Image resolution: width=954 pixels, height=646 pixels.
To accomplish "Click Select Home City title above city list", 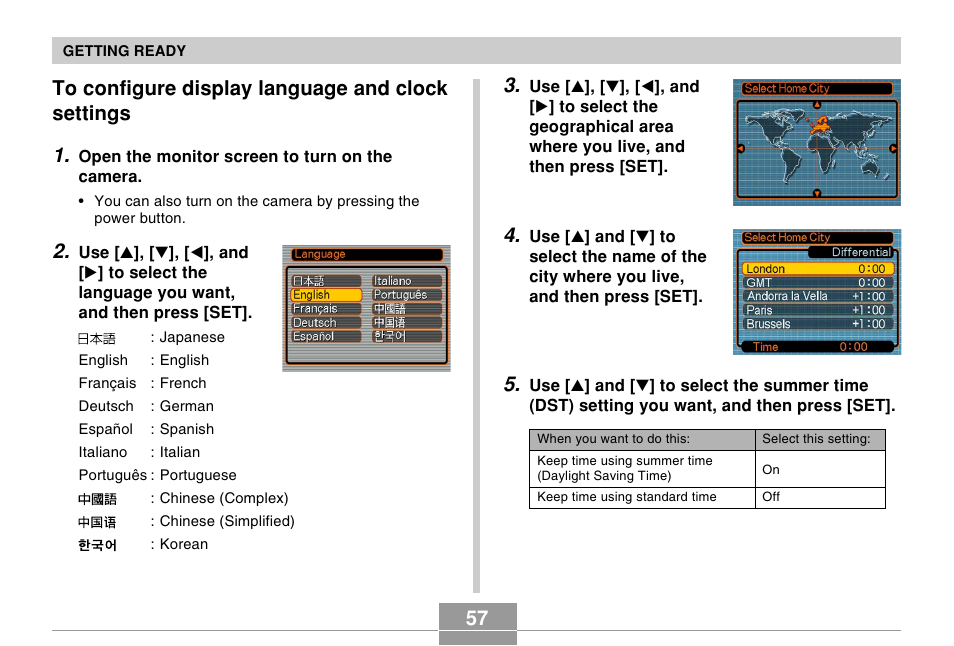I will (816, 238).
